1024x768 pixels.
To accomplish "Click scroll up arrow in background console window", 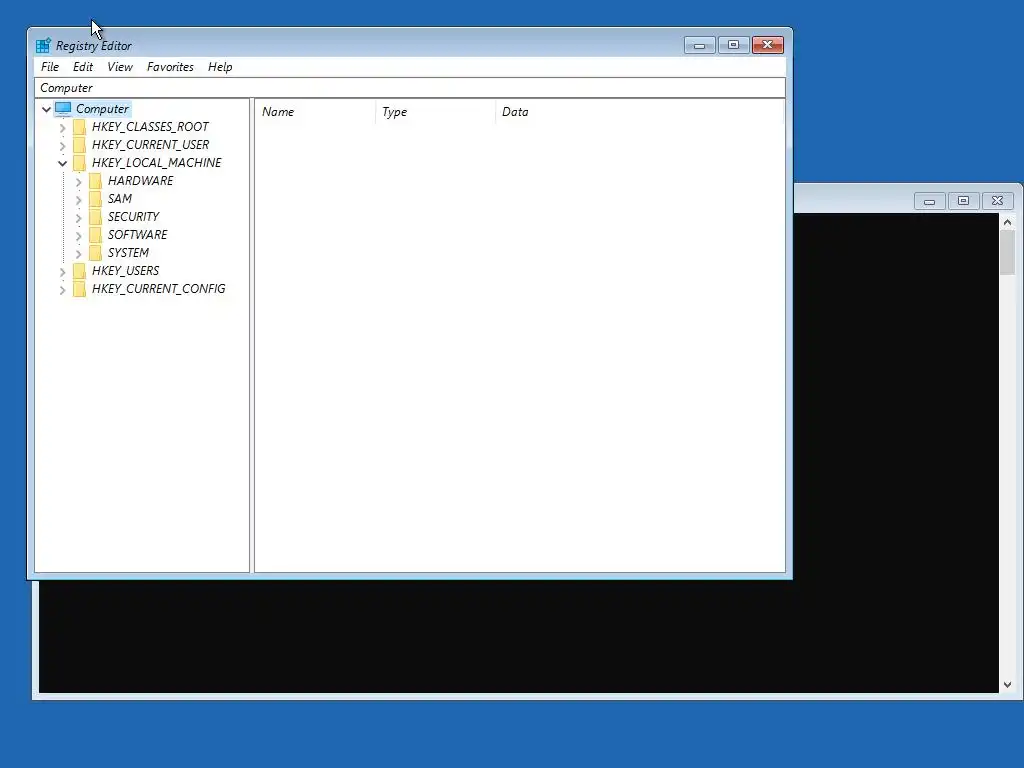I will tap(1008, 223).
